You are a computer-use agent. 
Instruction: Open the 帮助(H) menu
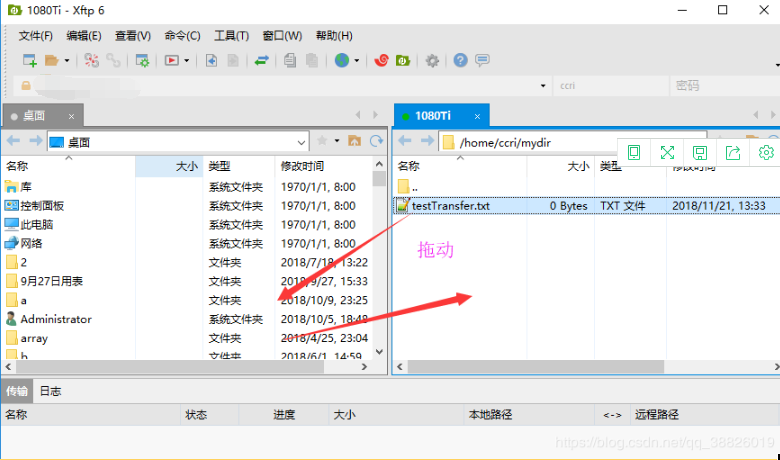(334, 36)
